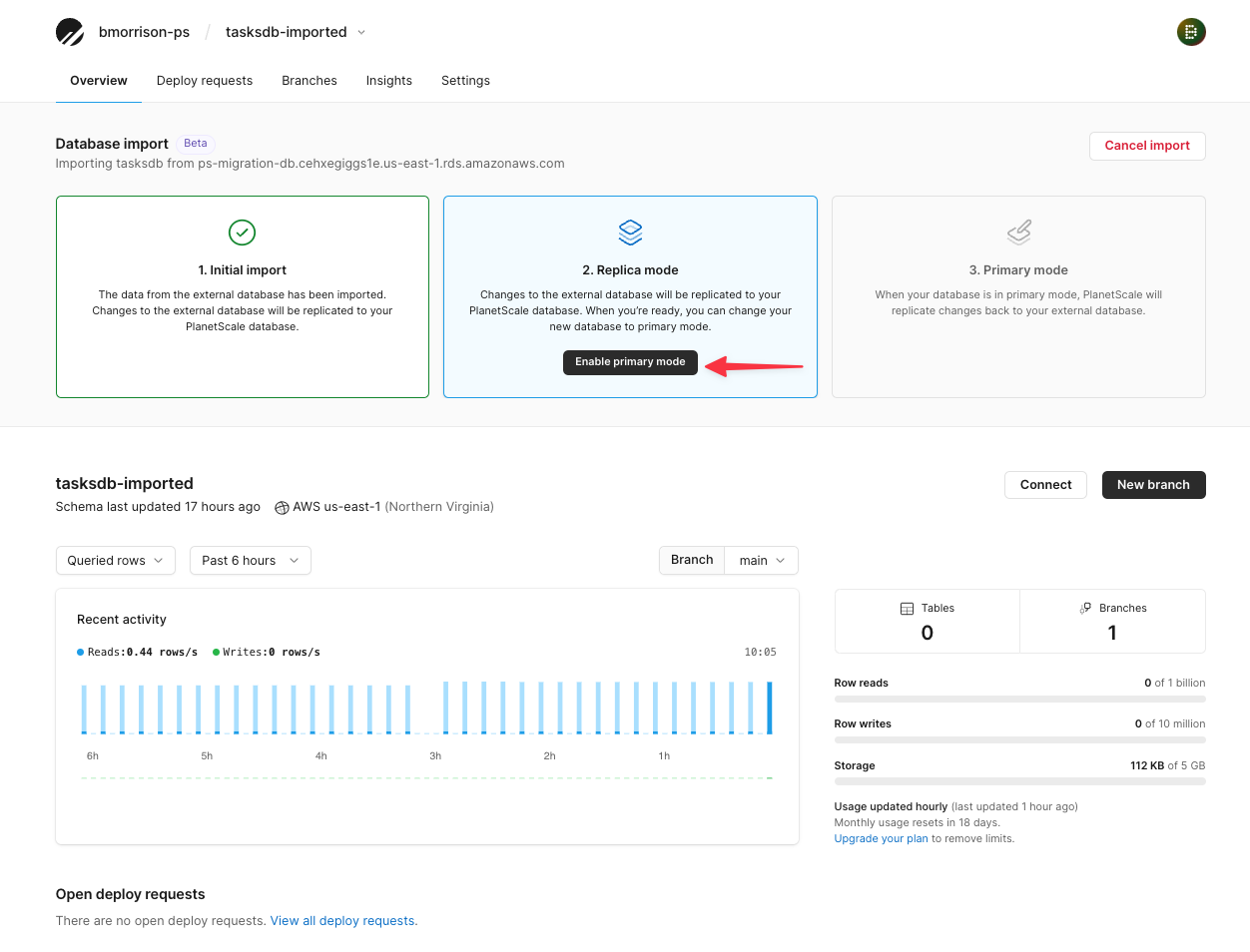Click the blue Reads legend dot
Screen dimensions: 1250x952
pos(81,652)
